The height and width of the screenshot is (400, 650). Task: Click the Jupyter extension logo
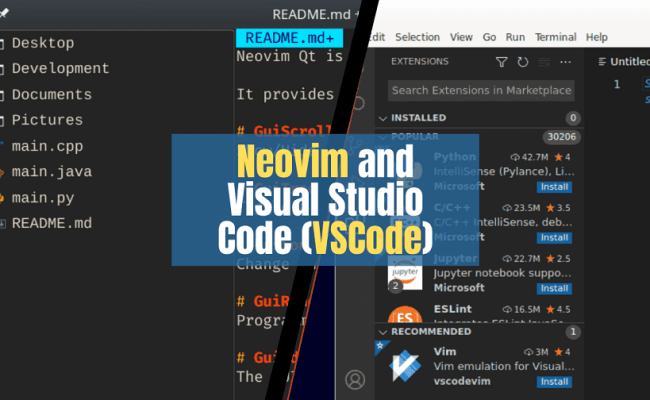click(x=405, y=273)
